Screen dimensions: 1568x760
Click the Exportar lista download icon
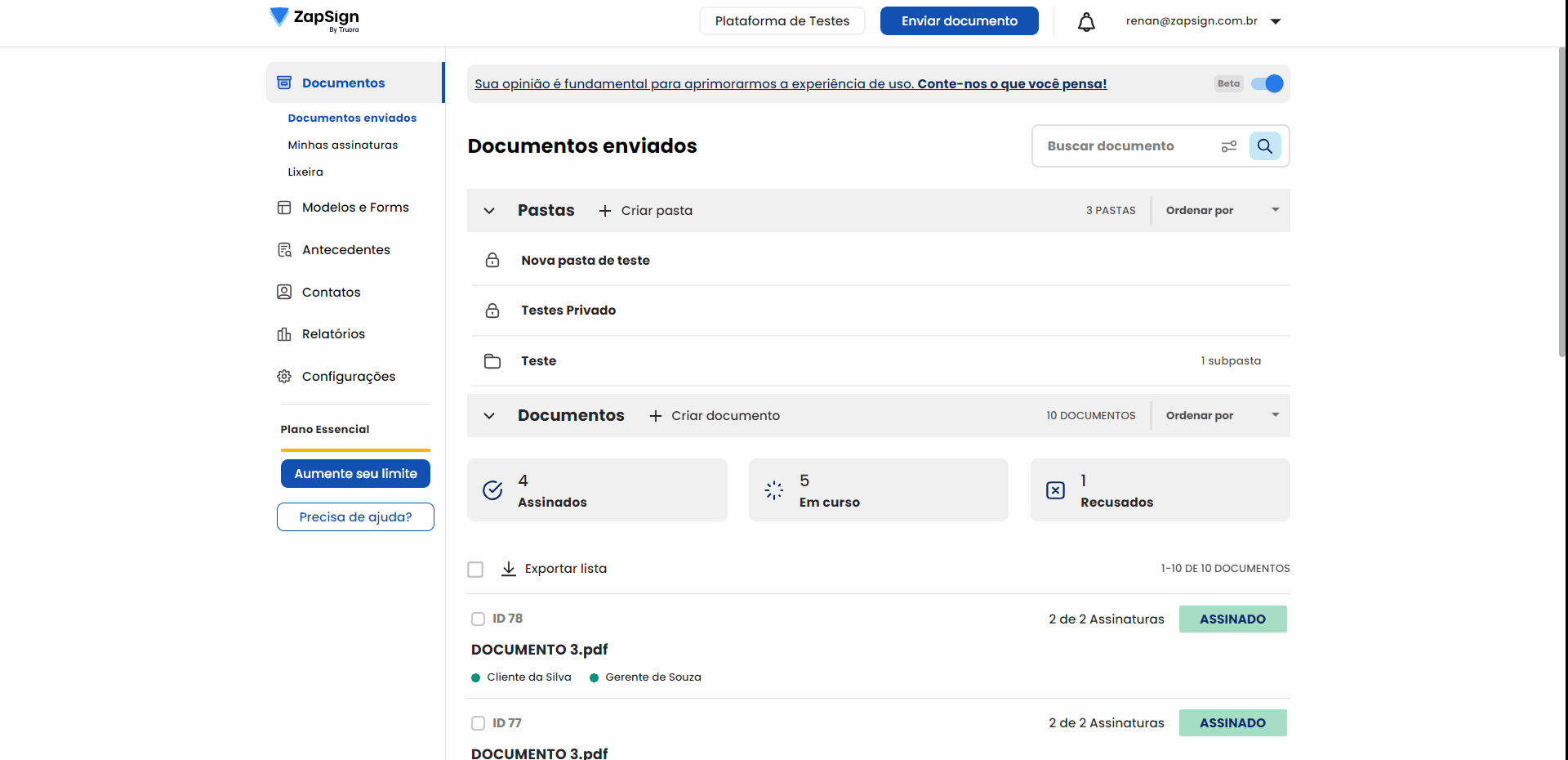coord(509,569)
